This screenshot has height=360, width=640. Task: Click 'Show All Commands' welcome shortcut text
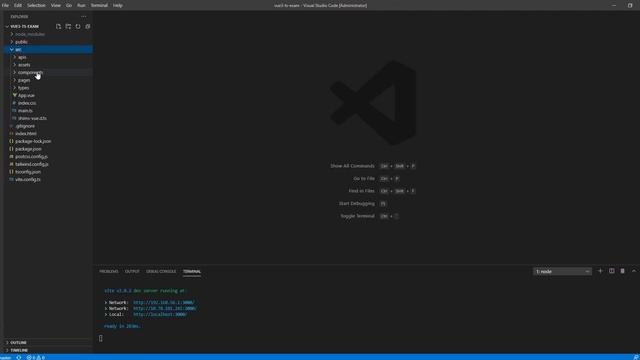tap(352, 166)
